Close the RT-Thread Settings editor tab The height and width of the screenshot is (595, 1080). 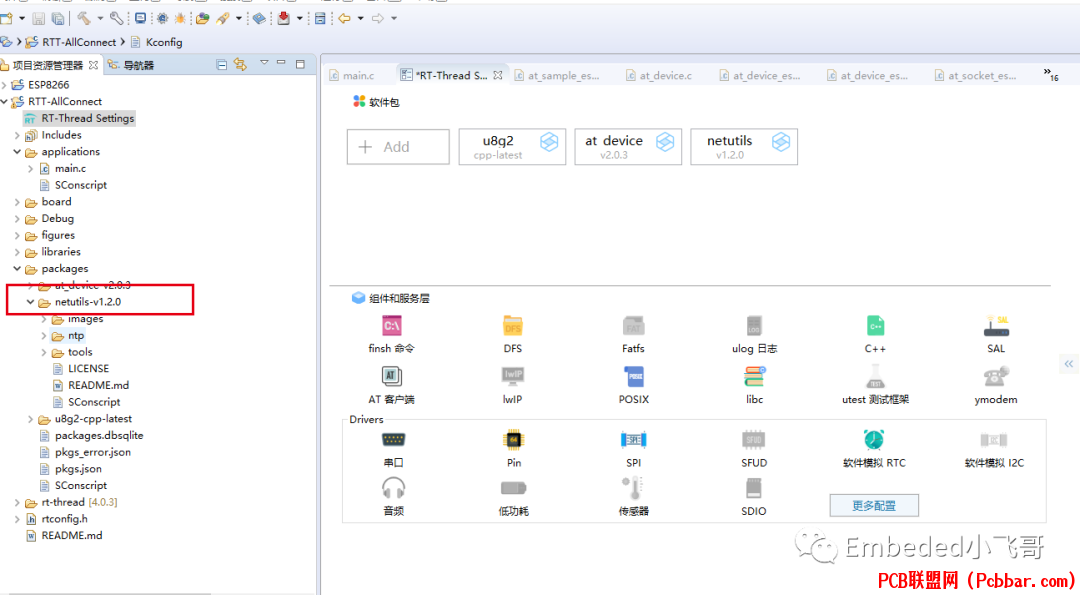coord(497,75)
